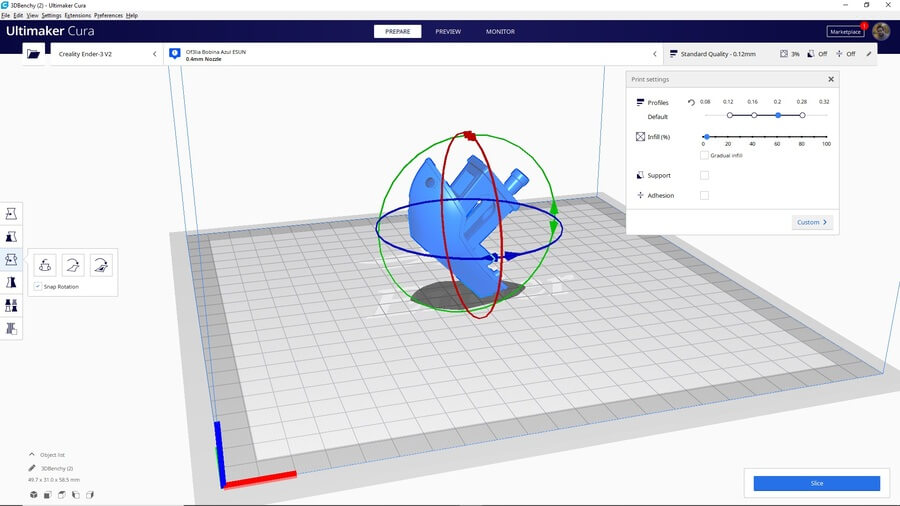Click the Slice button
The height and width of the screenshot is (506, 900).
point(817,483)
